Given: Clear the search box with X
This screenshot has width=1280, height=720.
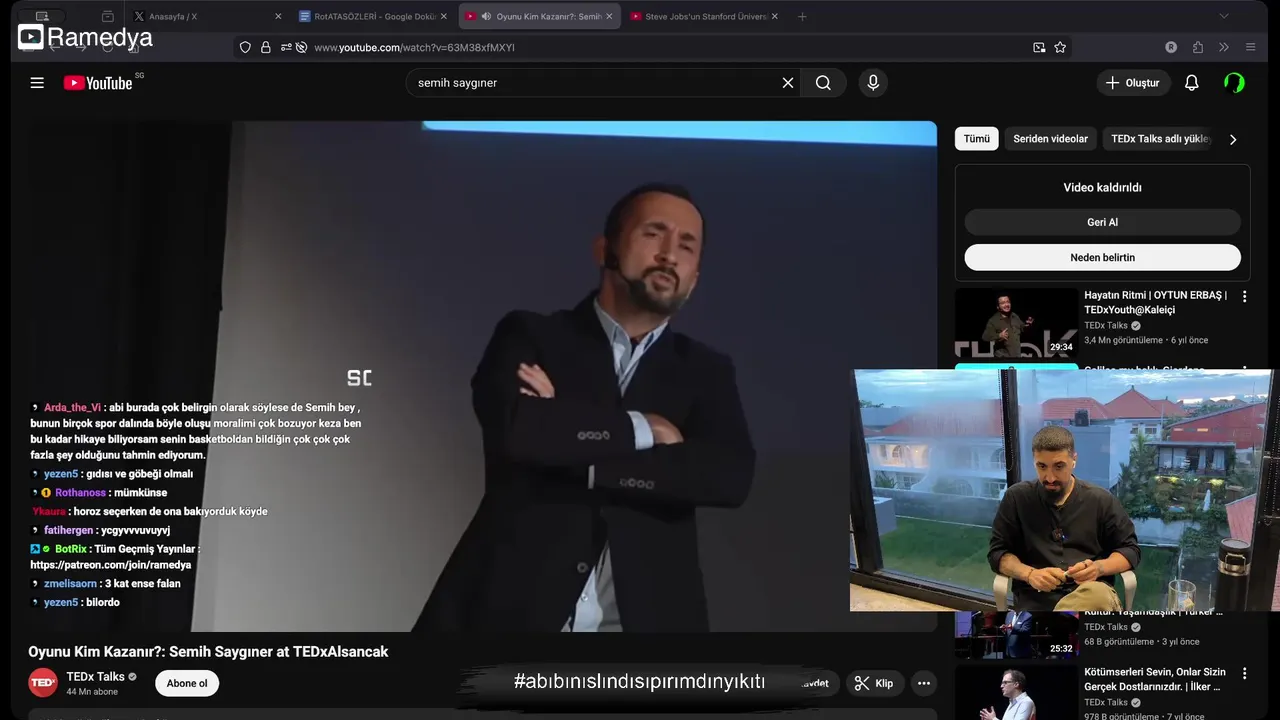Looking at the screenshot, I should pyautogui.click(x=788, y=83).
